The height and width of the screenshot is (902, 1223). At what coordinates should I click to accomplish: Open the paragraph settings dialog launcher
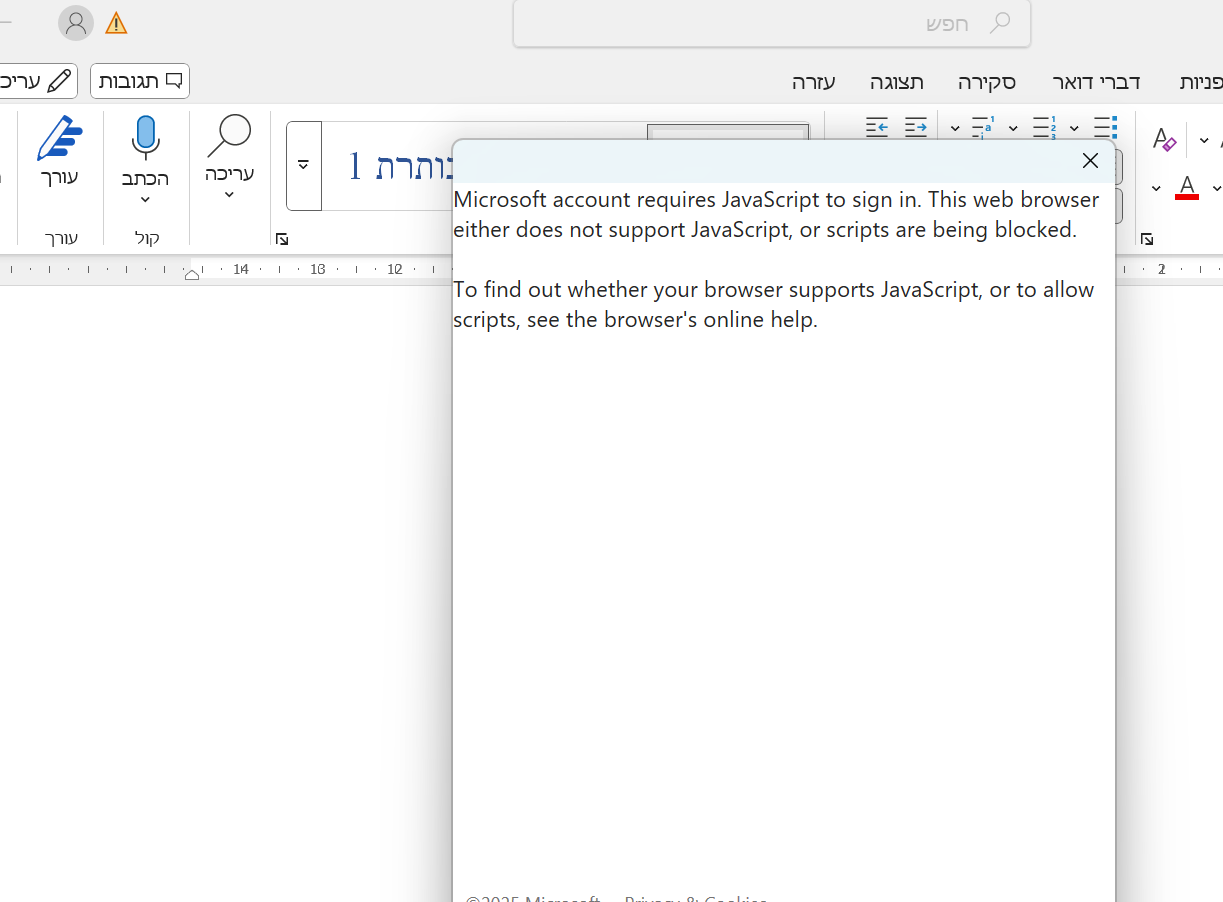click(1147, 239)
